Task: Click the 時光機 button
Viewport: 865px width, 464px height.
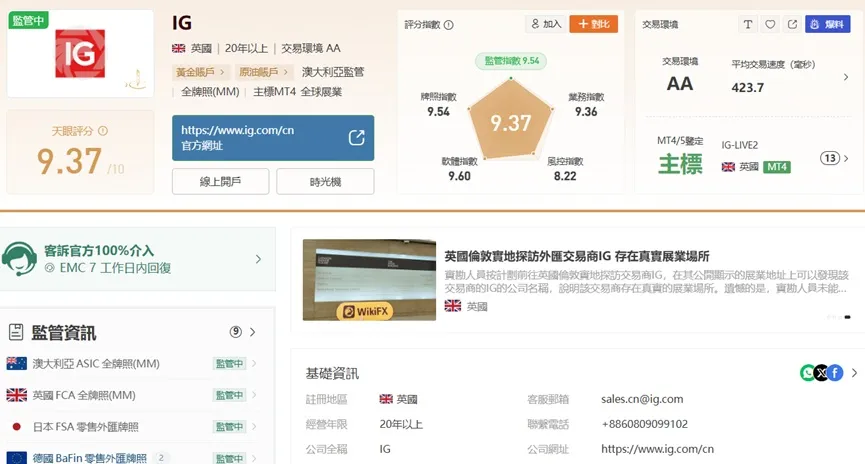Action: (x=325, y=182)
